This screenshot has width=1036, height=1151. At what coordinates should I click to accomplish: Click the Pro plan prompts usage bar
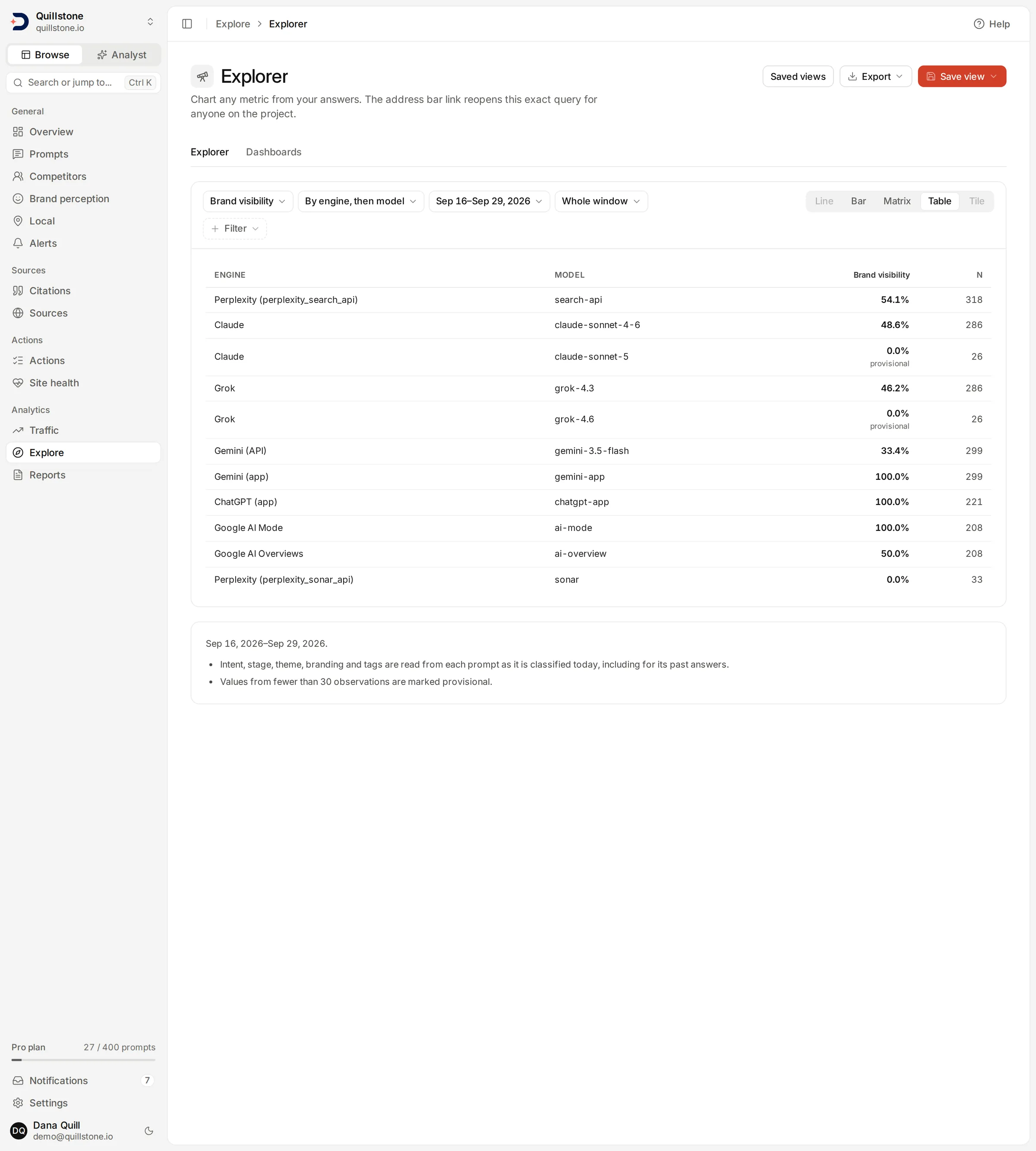pyautogui.click(x=83, y=1060)
